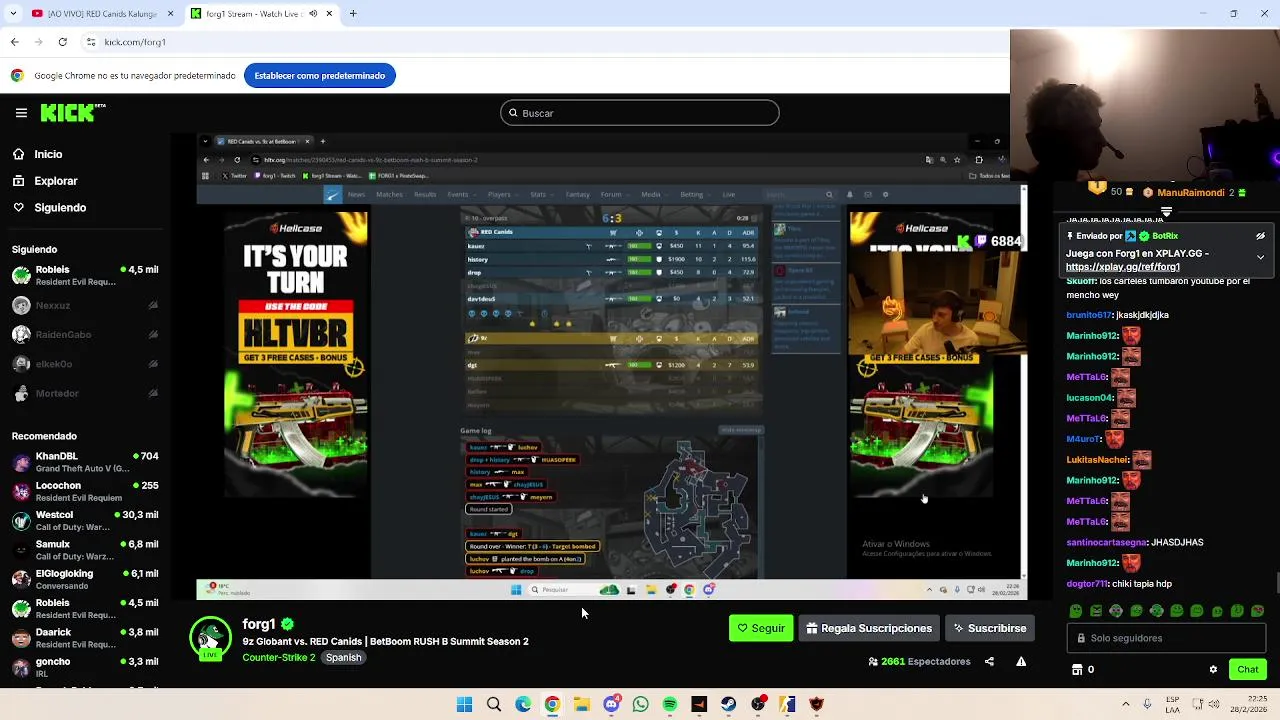Open Counter-Strike 2 category link
1280x720 pixels.
278,658
